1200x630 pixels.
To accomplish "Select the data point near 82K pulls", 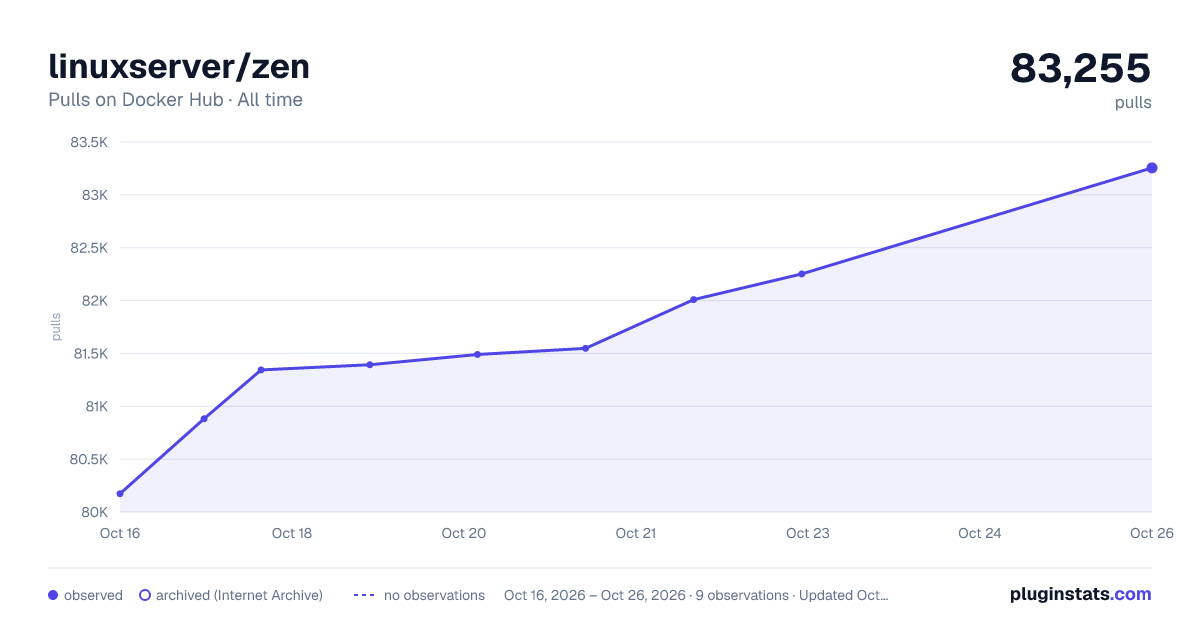I will [693, 300].
